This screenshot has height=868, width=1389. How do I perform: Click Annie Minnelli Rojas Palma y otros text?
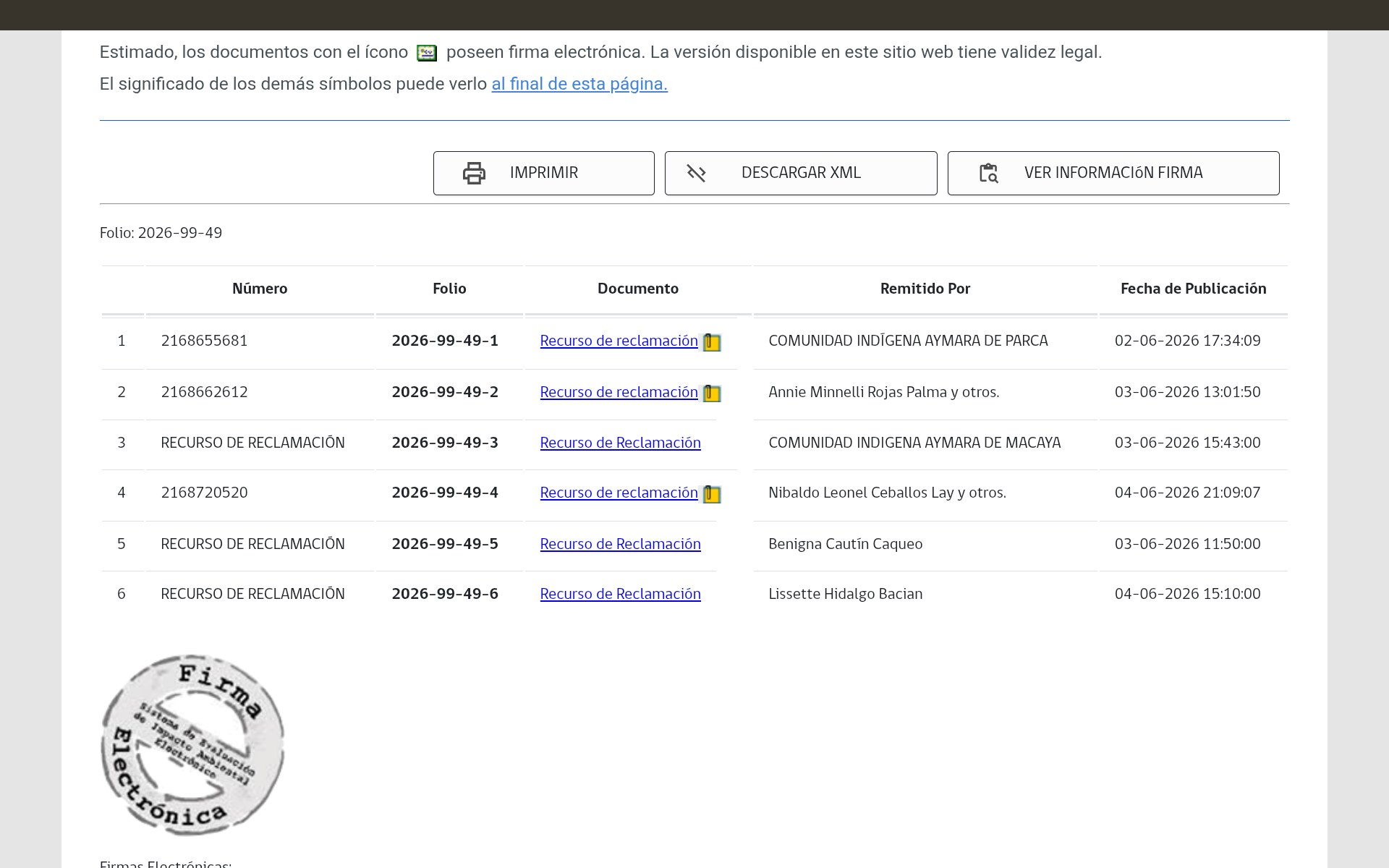tap(884, 392)
